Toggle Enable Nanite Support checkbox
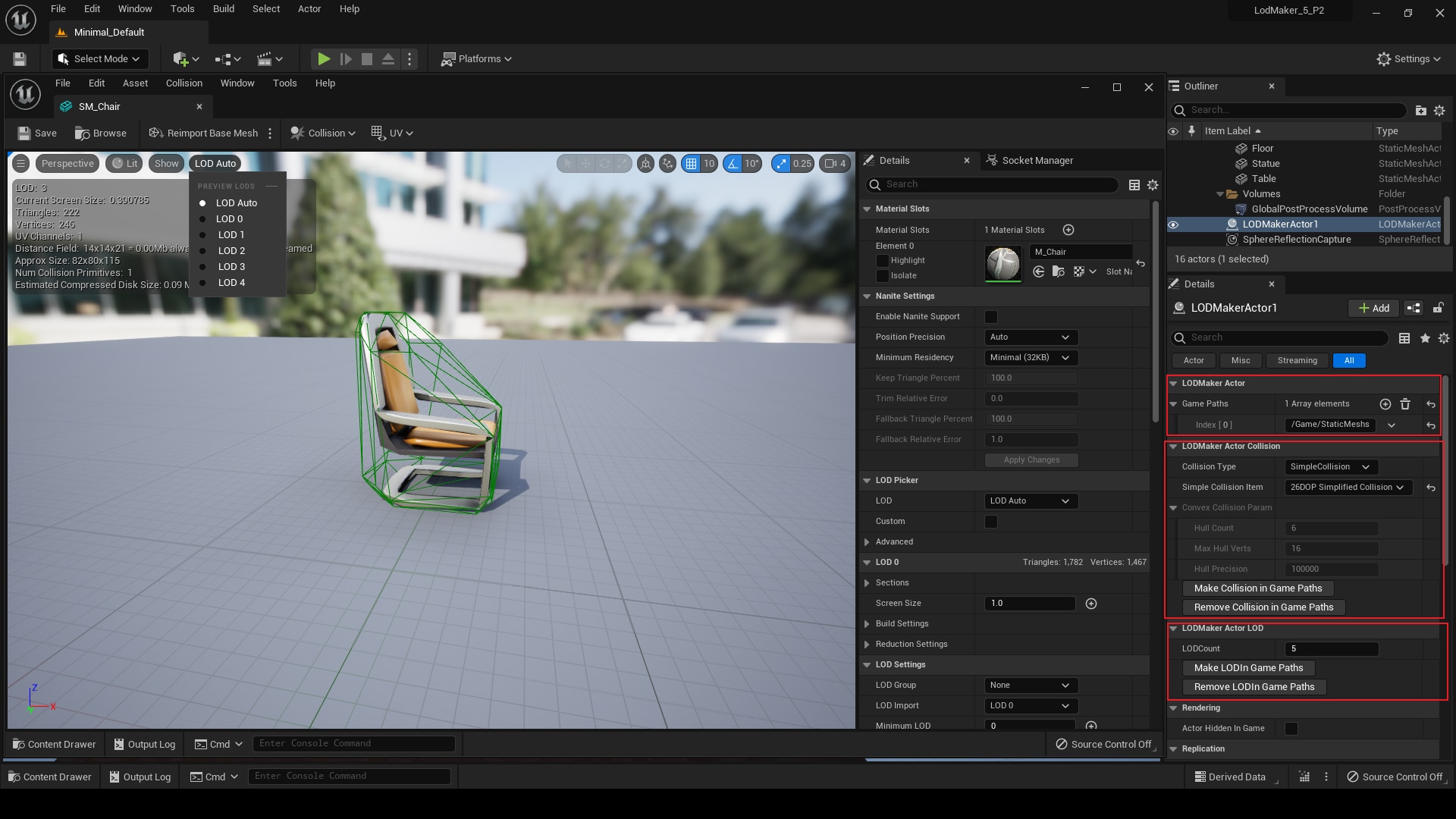The image size is (1456, 819). point(991,316)
